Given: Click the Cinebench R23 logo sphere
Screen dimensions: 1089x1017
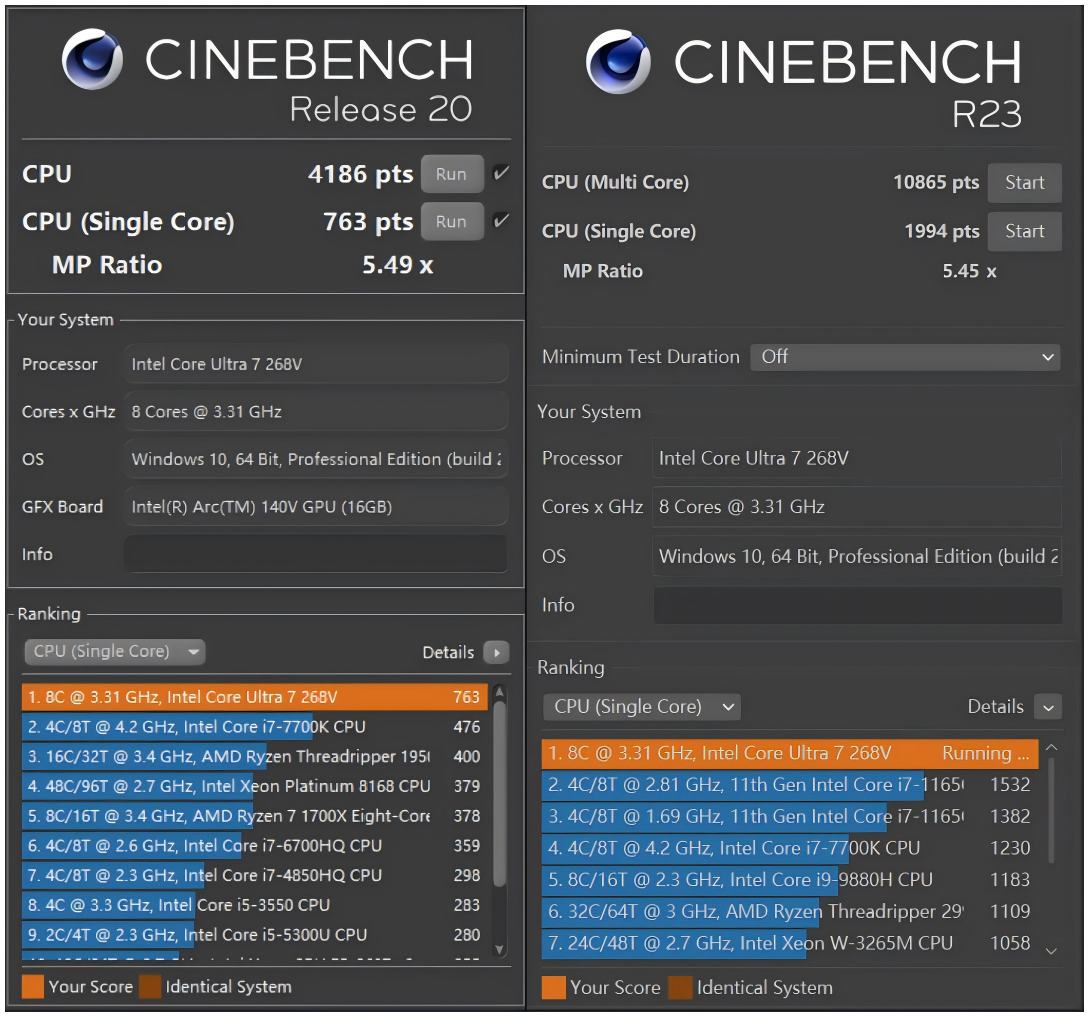Looking at the screenshot, I should click(618, 61).
